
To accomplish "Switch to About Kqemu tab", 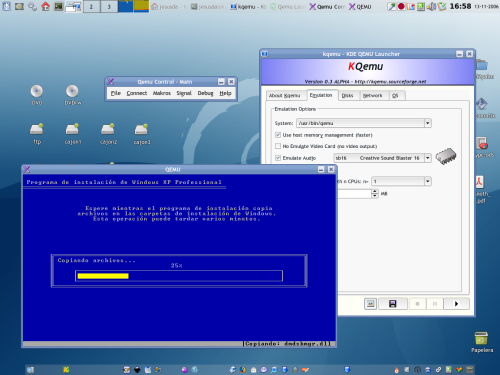I will tap(285, 96).
